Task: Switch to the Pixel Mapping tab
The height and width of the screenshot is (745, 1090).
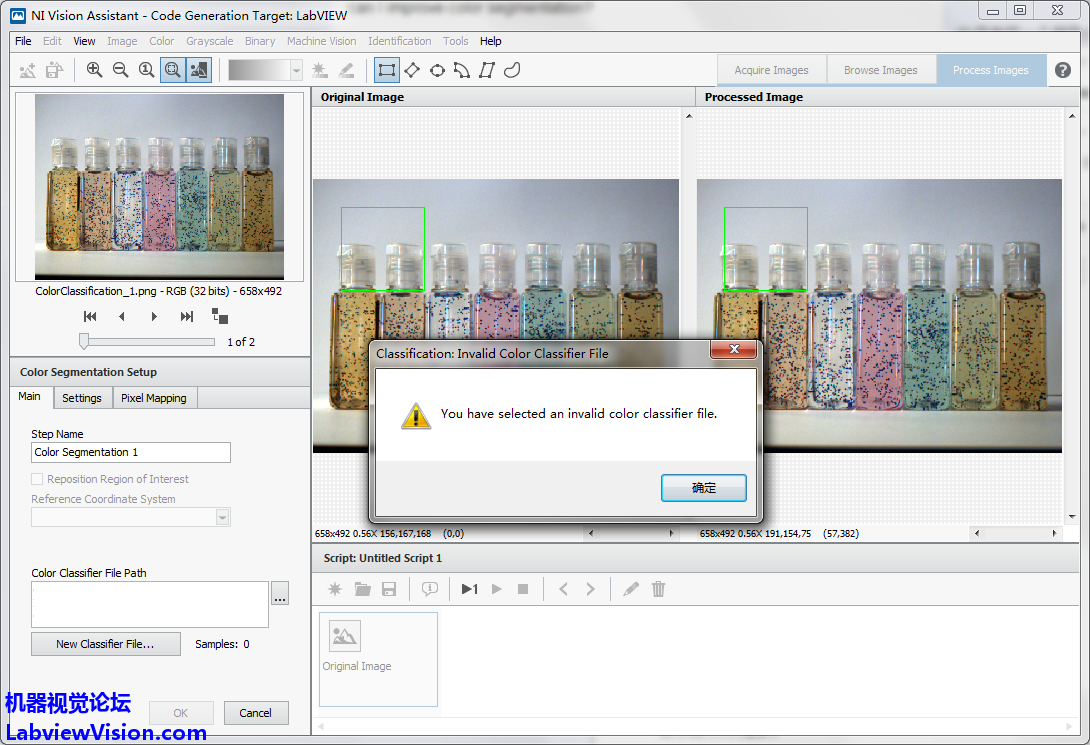Action: 153,398
